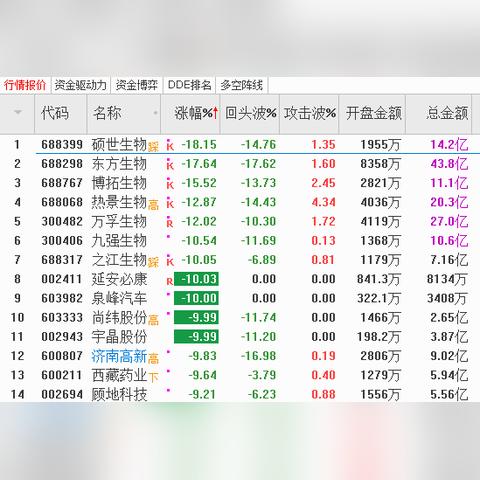Click the highlighted -10.00 change cell
This screenshot has height=480, width=480.
tap(196, 298)
